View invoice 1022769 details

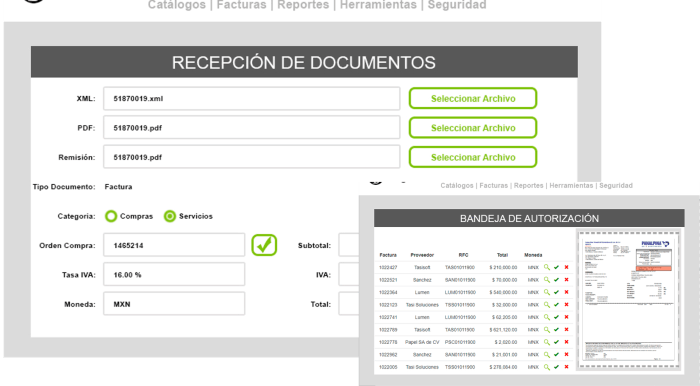546,330
